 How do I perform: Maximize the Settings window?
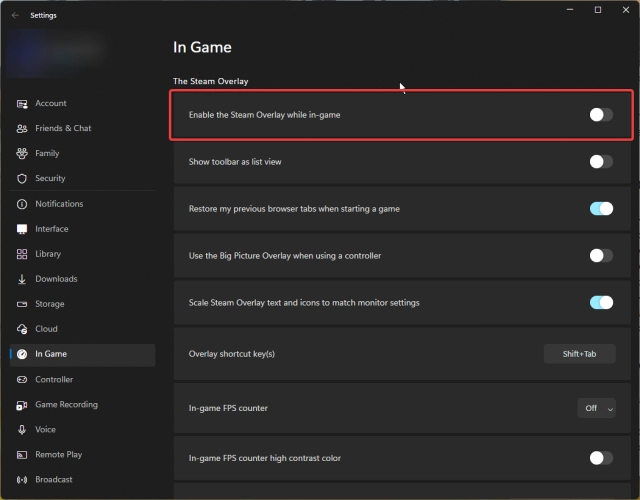tap(598, 10)
